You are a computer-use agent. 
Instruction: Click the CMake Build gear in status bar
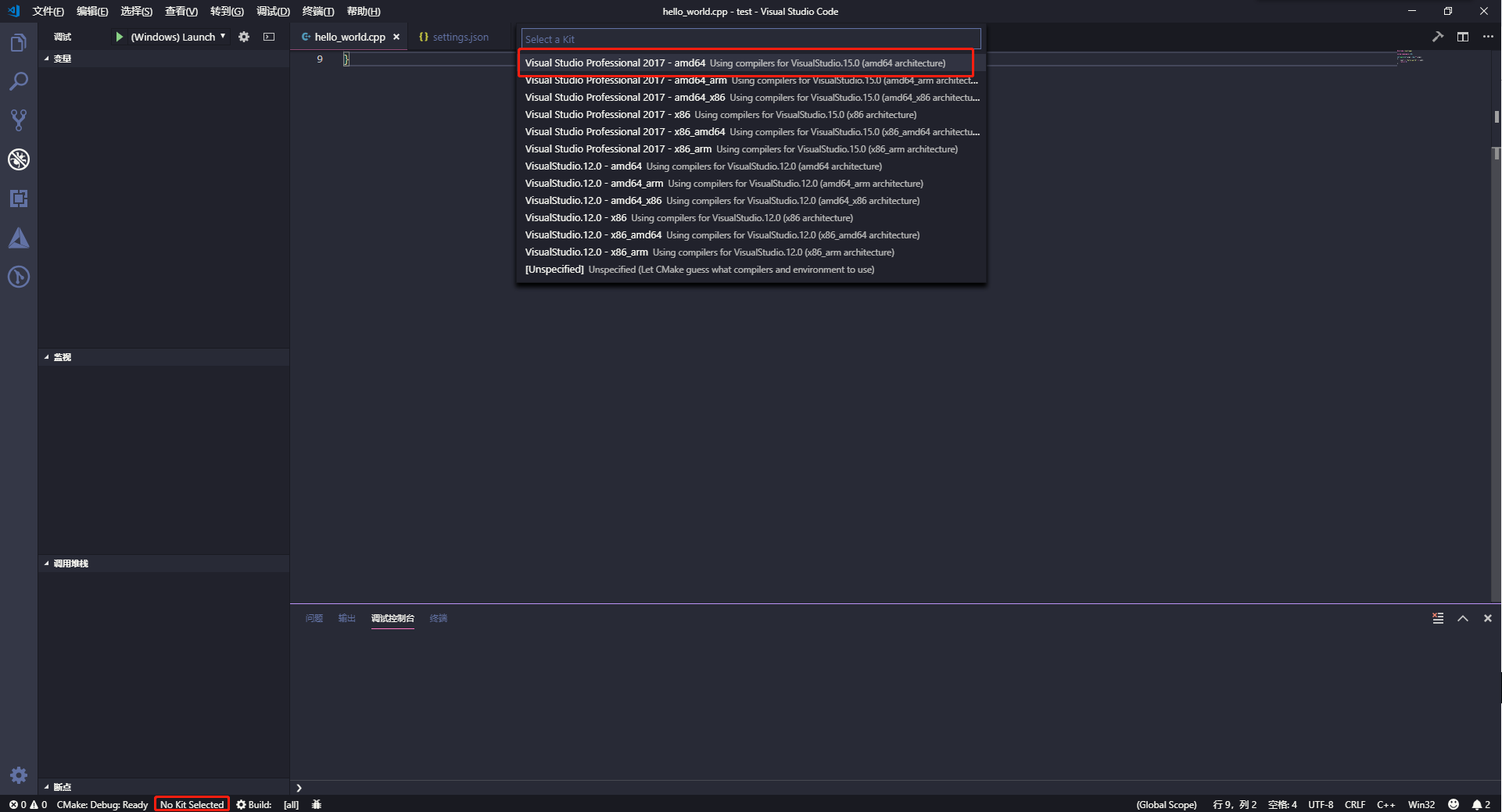click(x=254, y=804)
